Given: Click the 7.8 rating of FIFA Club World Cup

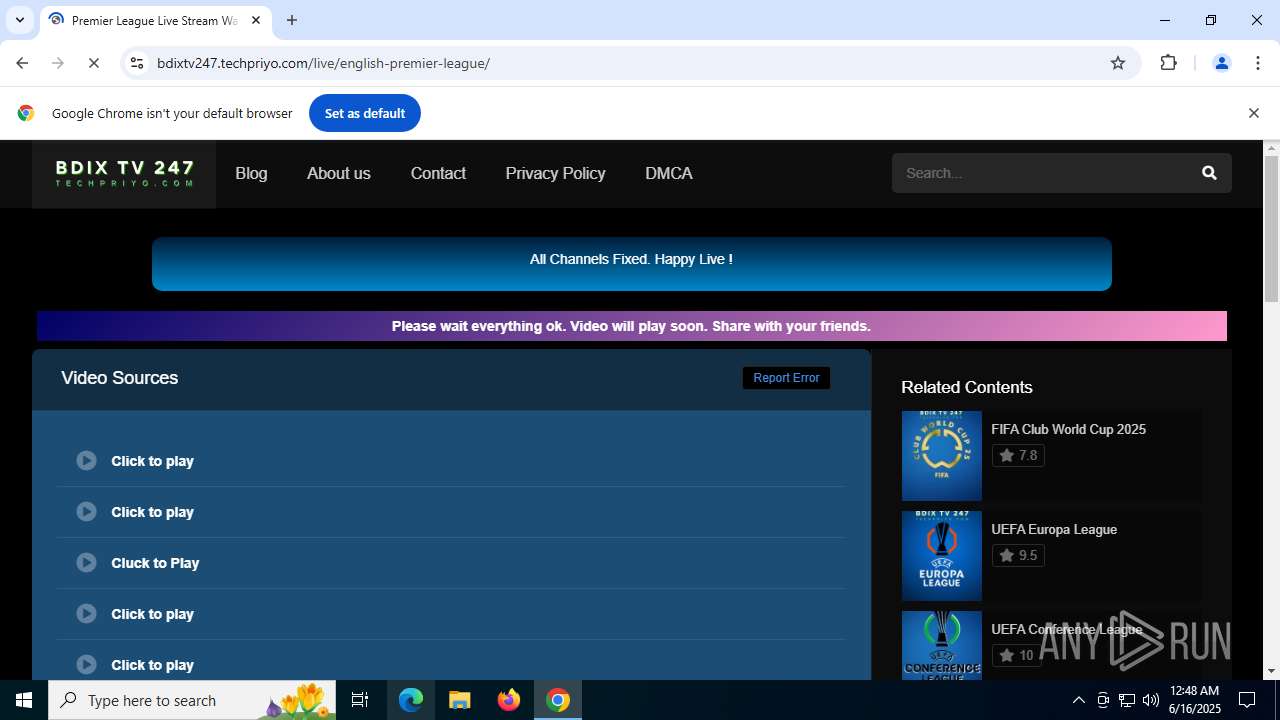Looking at the screenshot, I should pos(1018,455).
